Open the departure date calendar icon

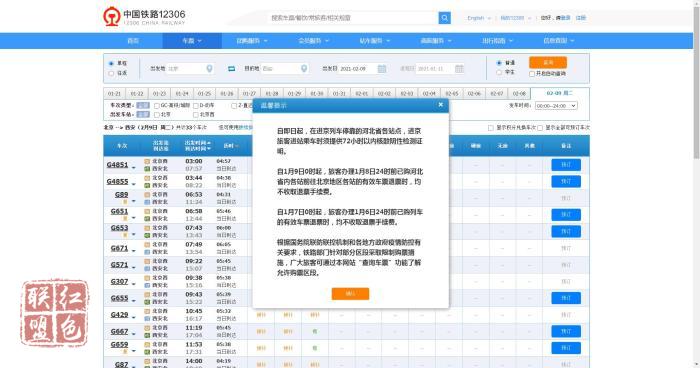click(x=382, y=69)
